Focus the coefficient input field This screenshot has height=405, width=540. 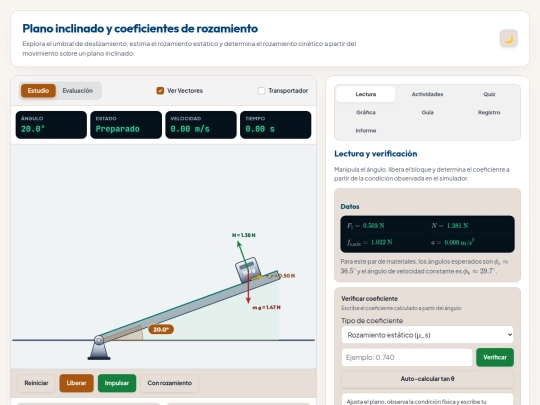click(407, 357)
